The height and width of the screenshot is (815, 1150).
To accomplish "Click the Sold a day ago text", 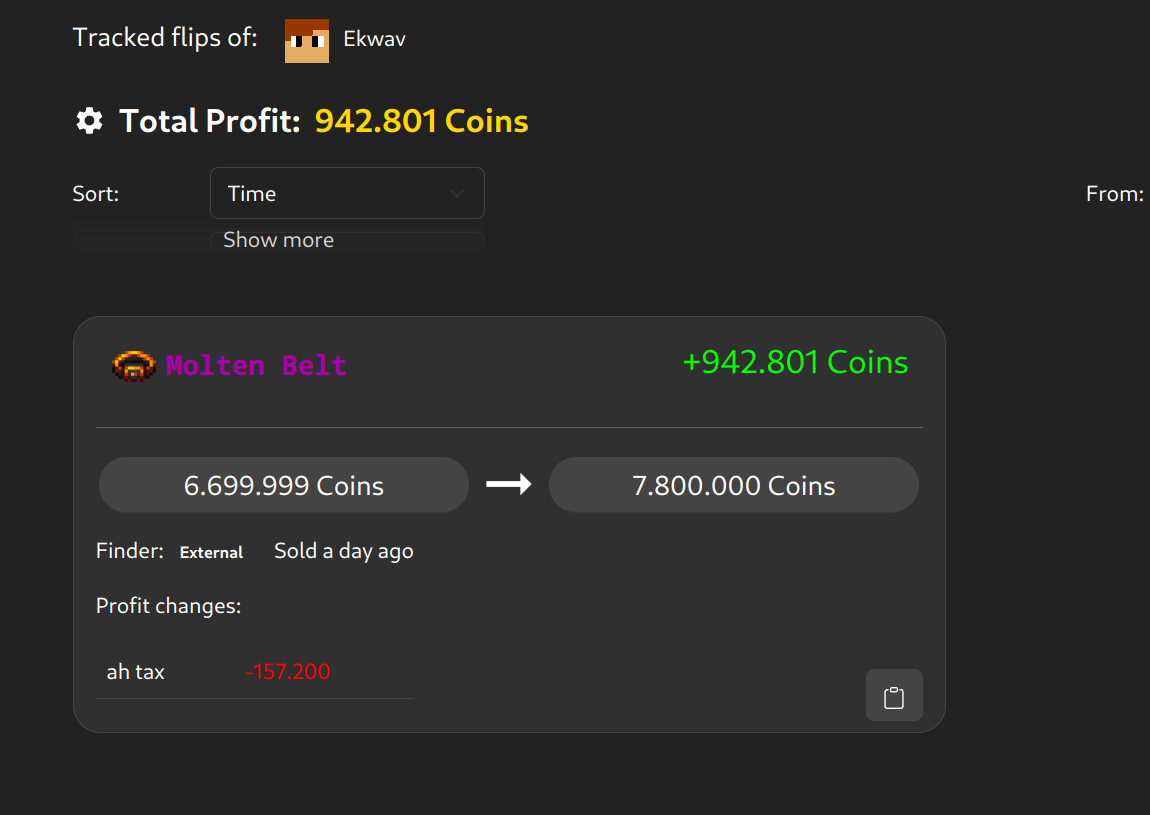I will (x=343, y=551).
